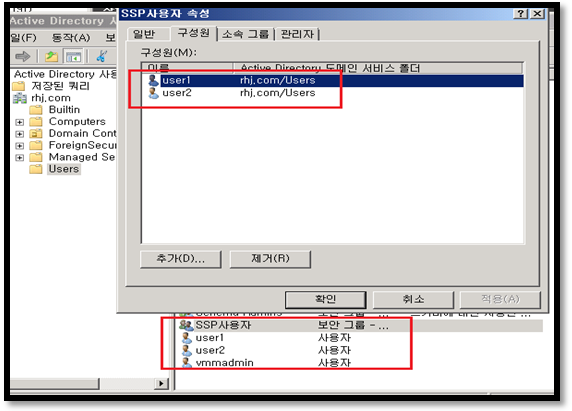Screen dimensions: 572x411
Task: Click rhj.com/Users path of user2
Action: pos(278,93)
